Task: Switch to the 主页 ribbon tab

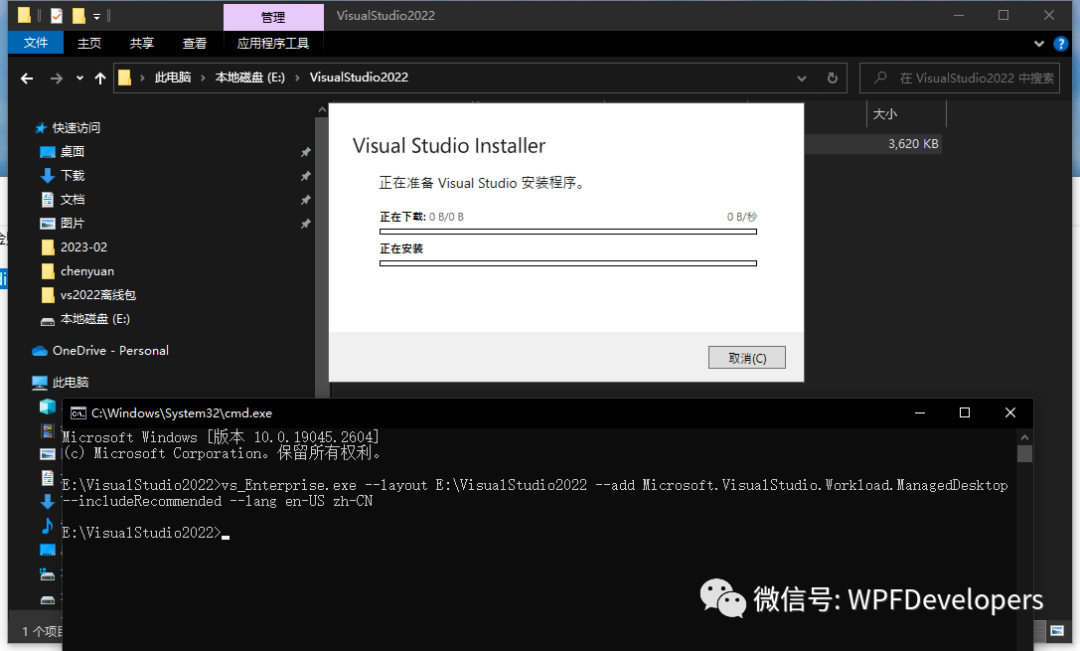Action: (89, 43)
